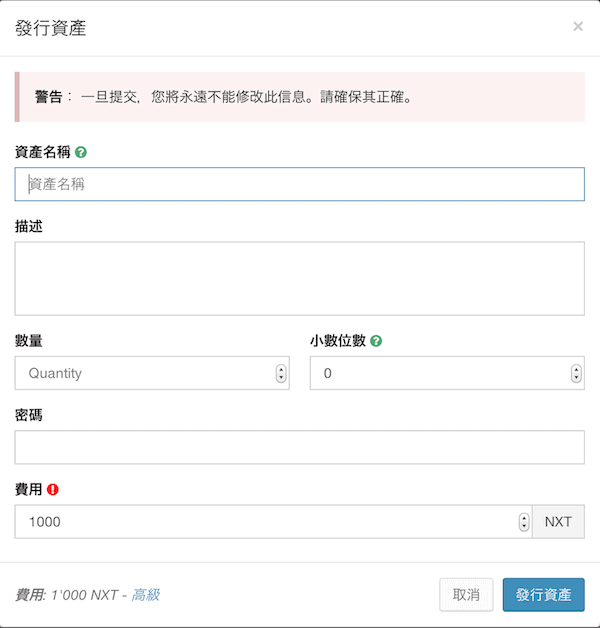The image size is (600, 628).
Task: Click inside the 描述 text area
Action: (300, 278)
